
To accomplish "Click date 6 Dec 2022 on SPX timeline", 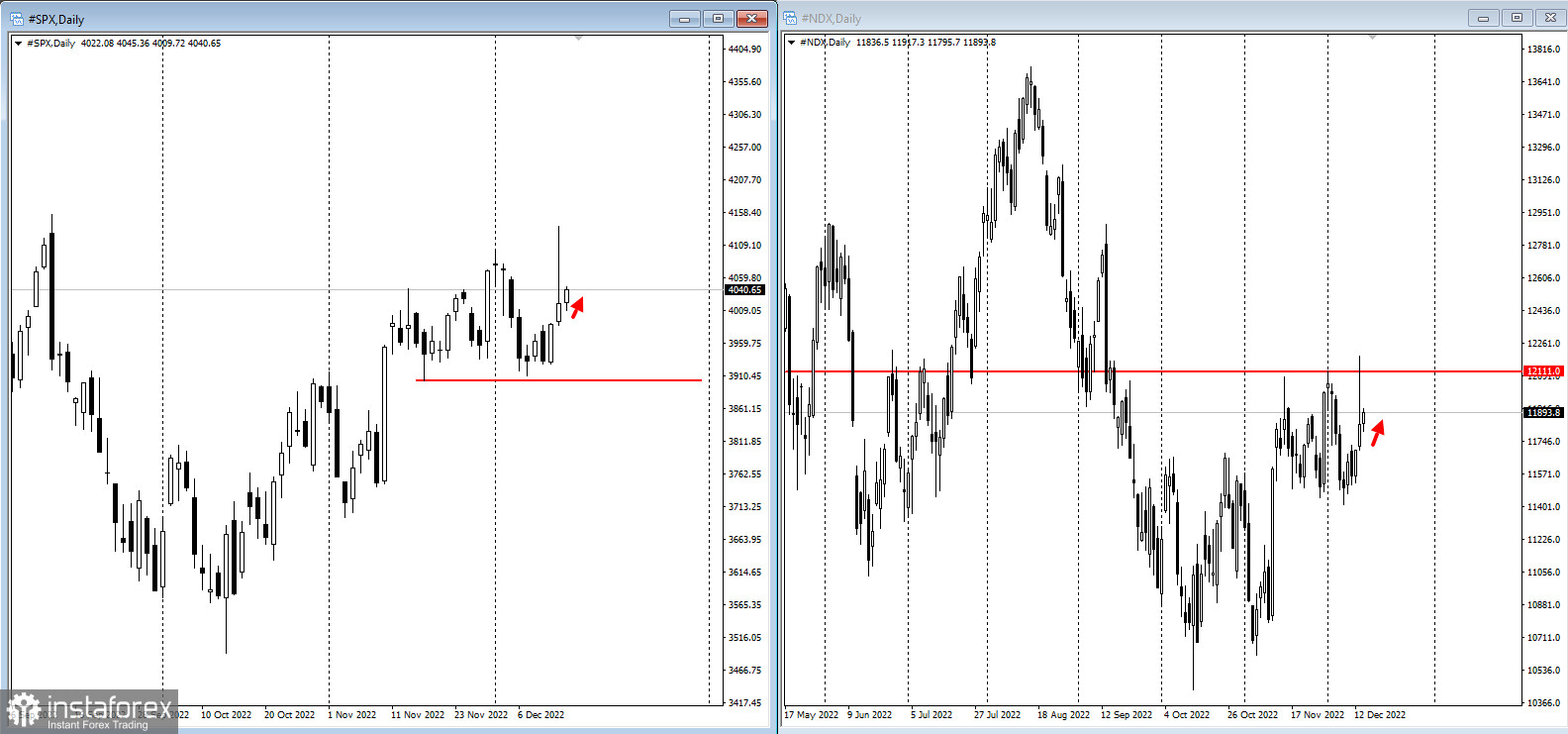I will coord(540,715).
